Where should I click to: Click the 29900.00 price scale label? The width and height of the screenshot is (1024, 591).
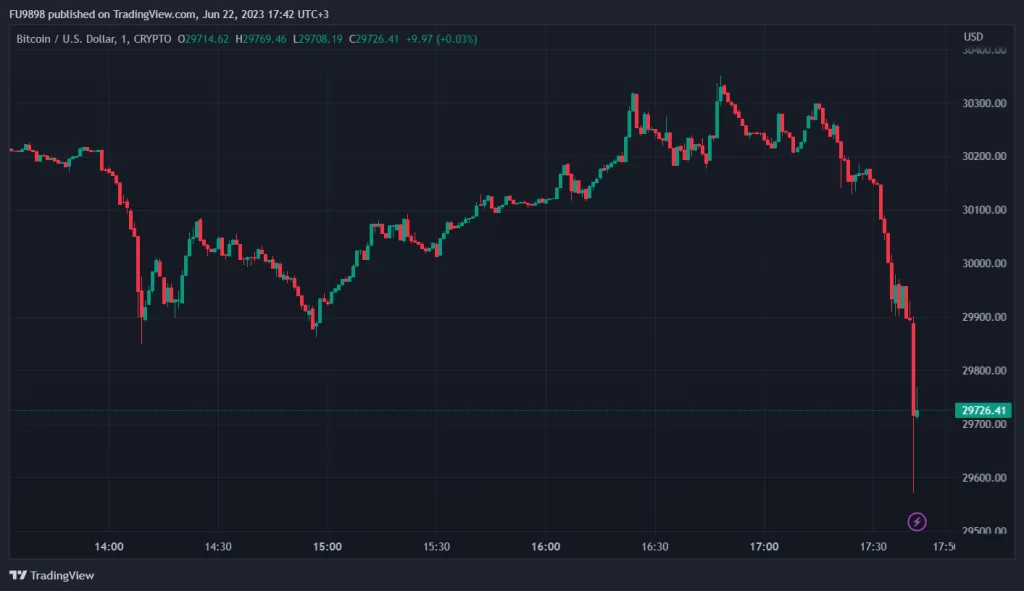coord(983,317)
